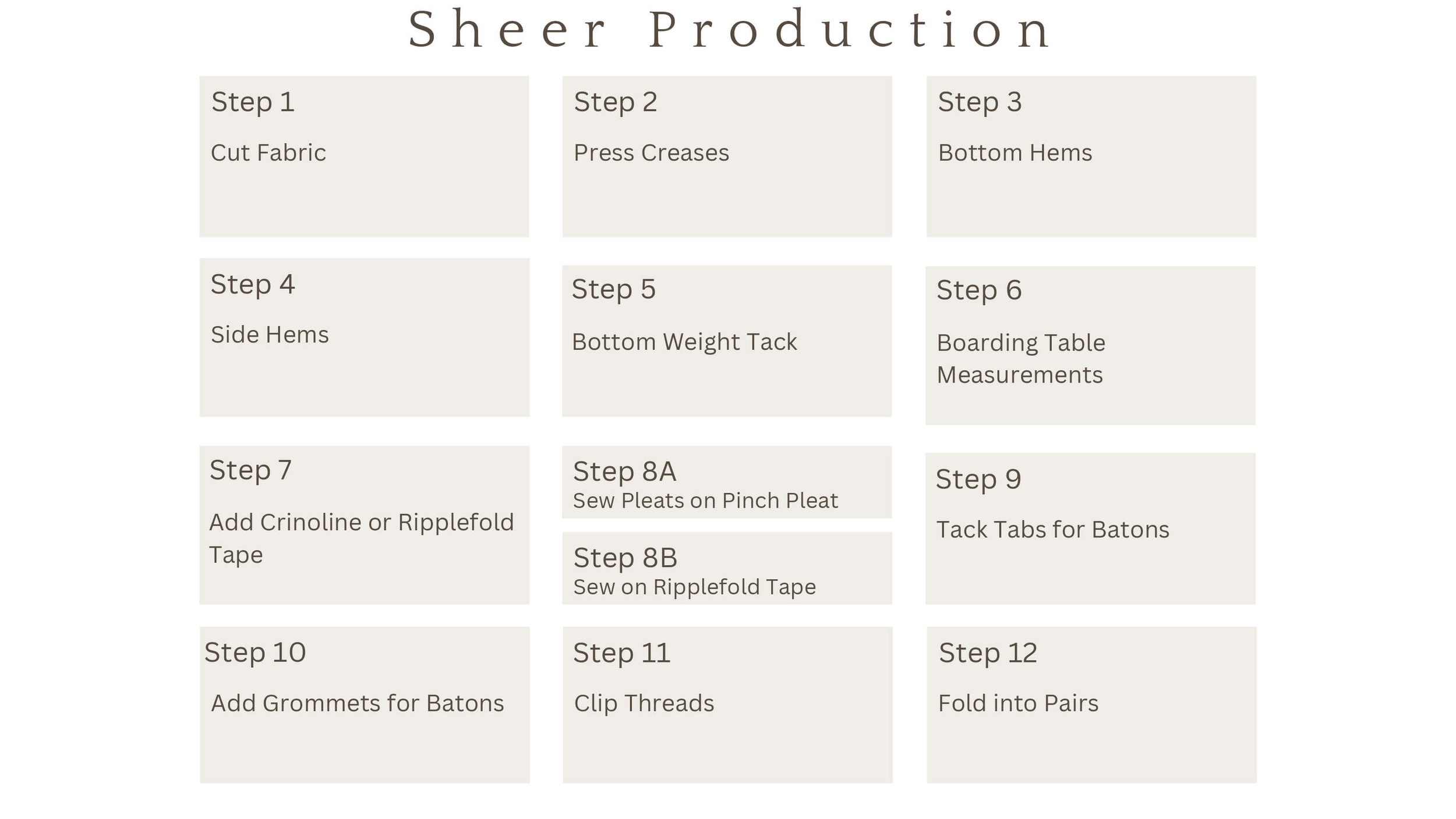Click the 'Clip Threads' text

[644, 703]
